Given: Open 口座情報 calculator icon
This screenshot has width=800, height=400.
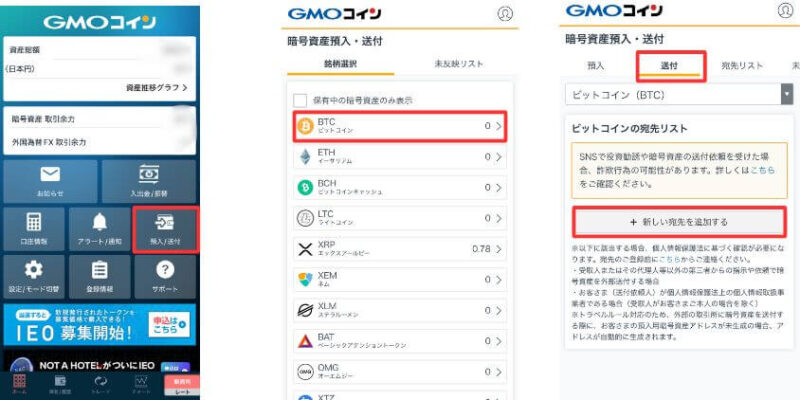Looking at the screenshot, I should tap(34, 222).
